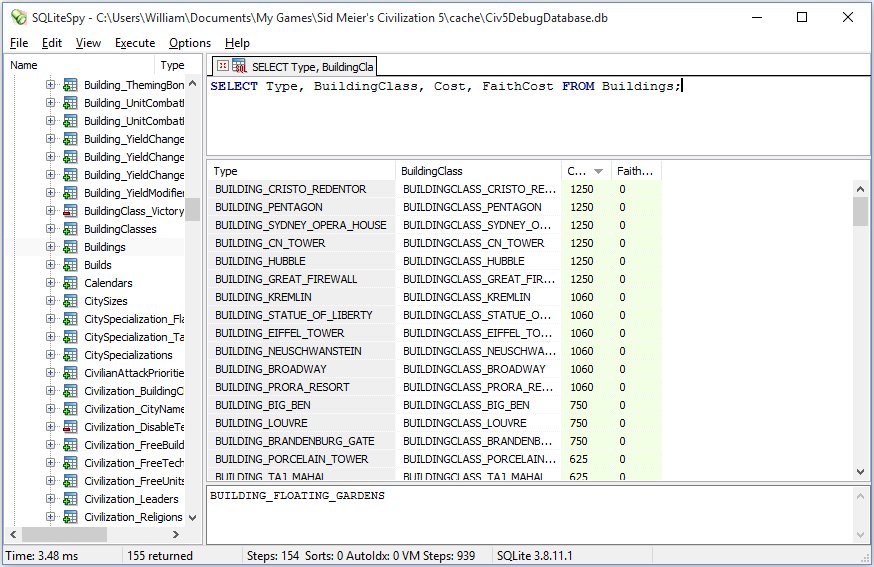The width and height of the screenshot is (874, 567).
Task: Sort results by the BuildingClass column header
Action: click(479, 171)
